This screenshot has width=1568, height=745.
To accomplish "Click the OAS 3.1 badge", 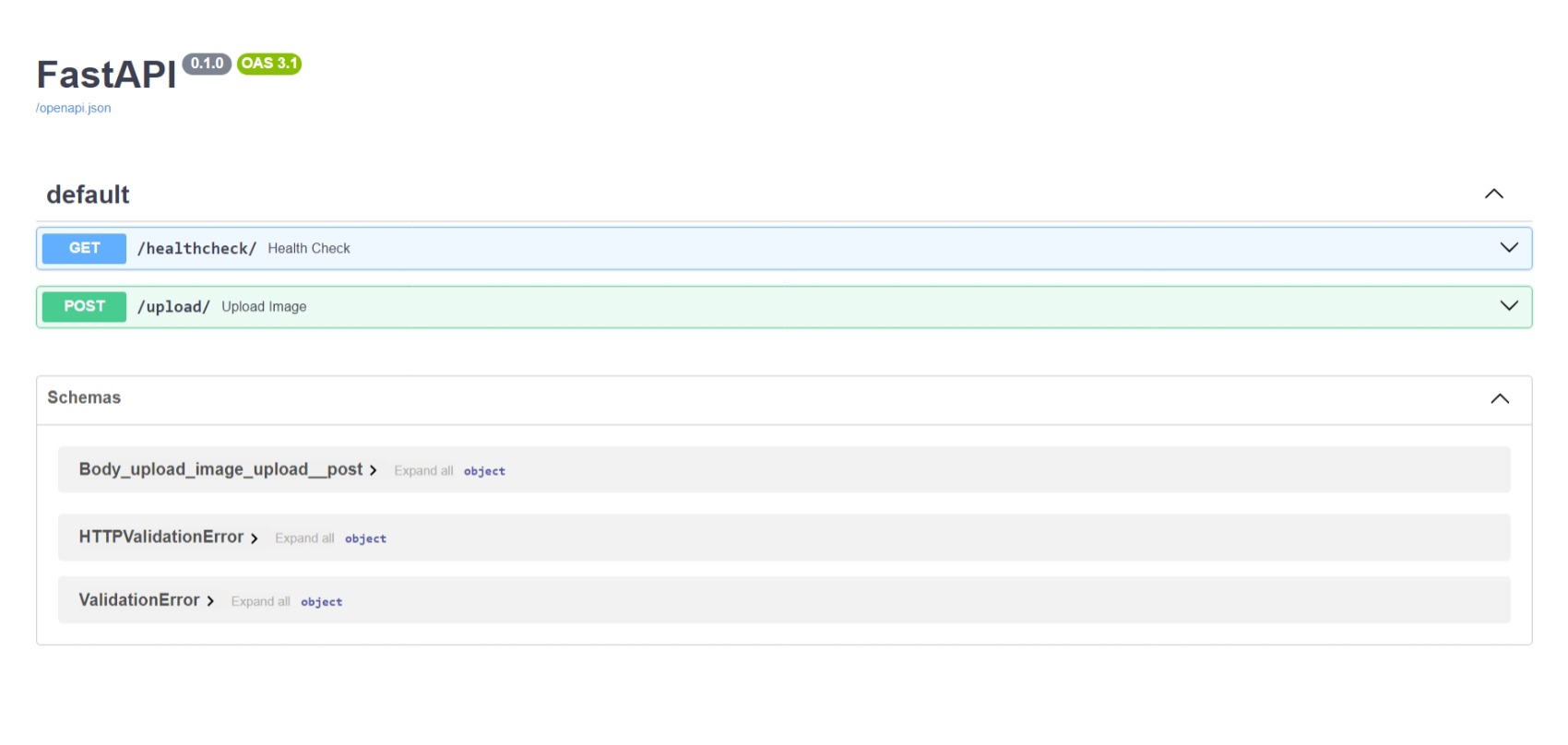I will [x=269, y=64].
